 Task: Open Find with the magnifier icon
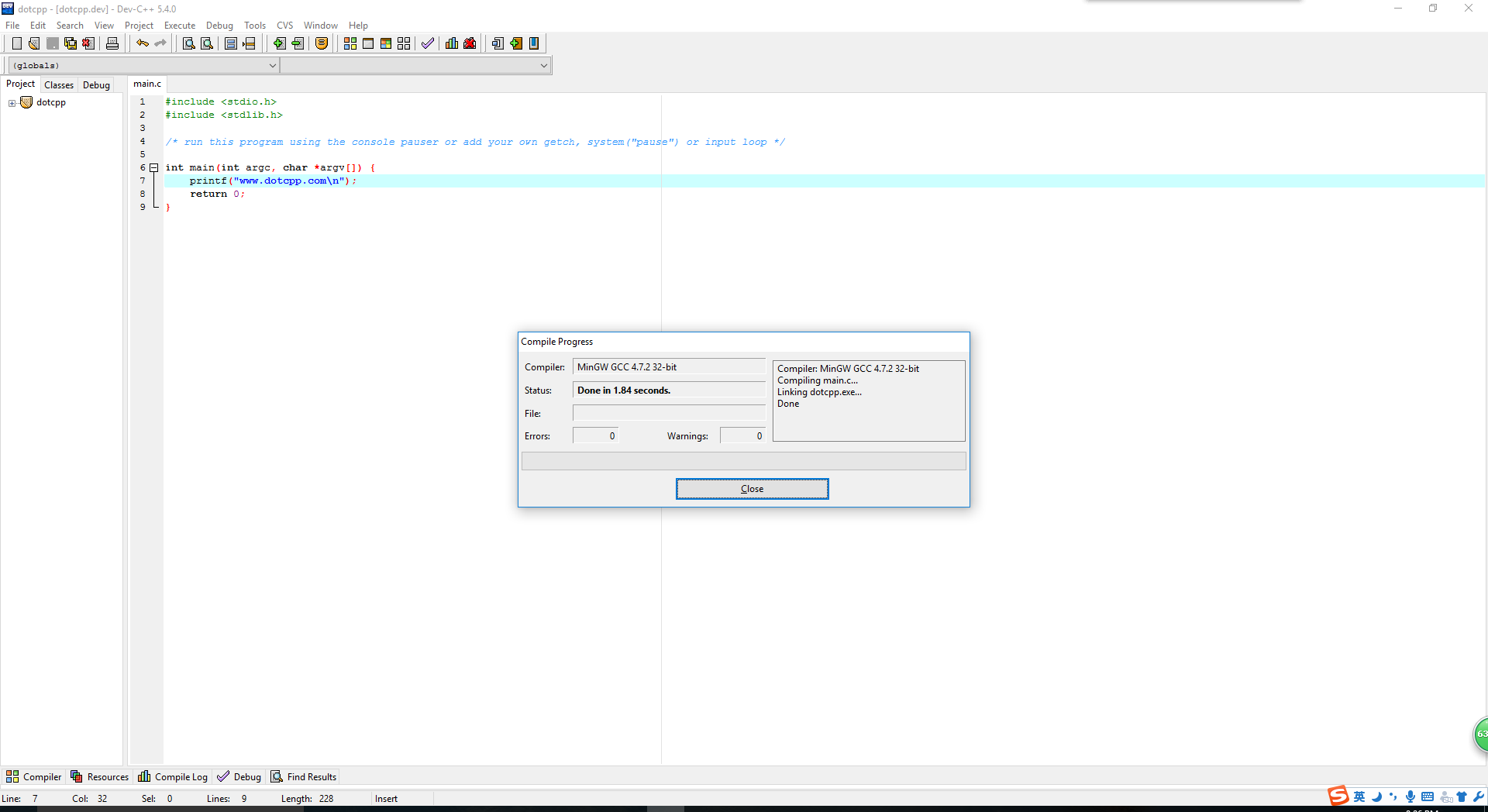pyautogui.click(x=188, y=43)
